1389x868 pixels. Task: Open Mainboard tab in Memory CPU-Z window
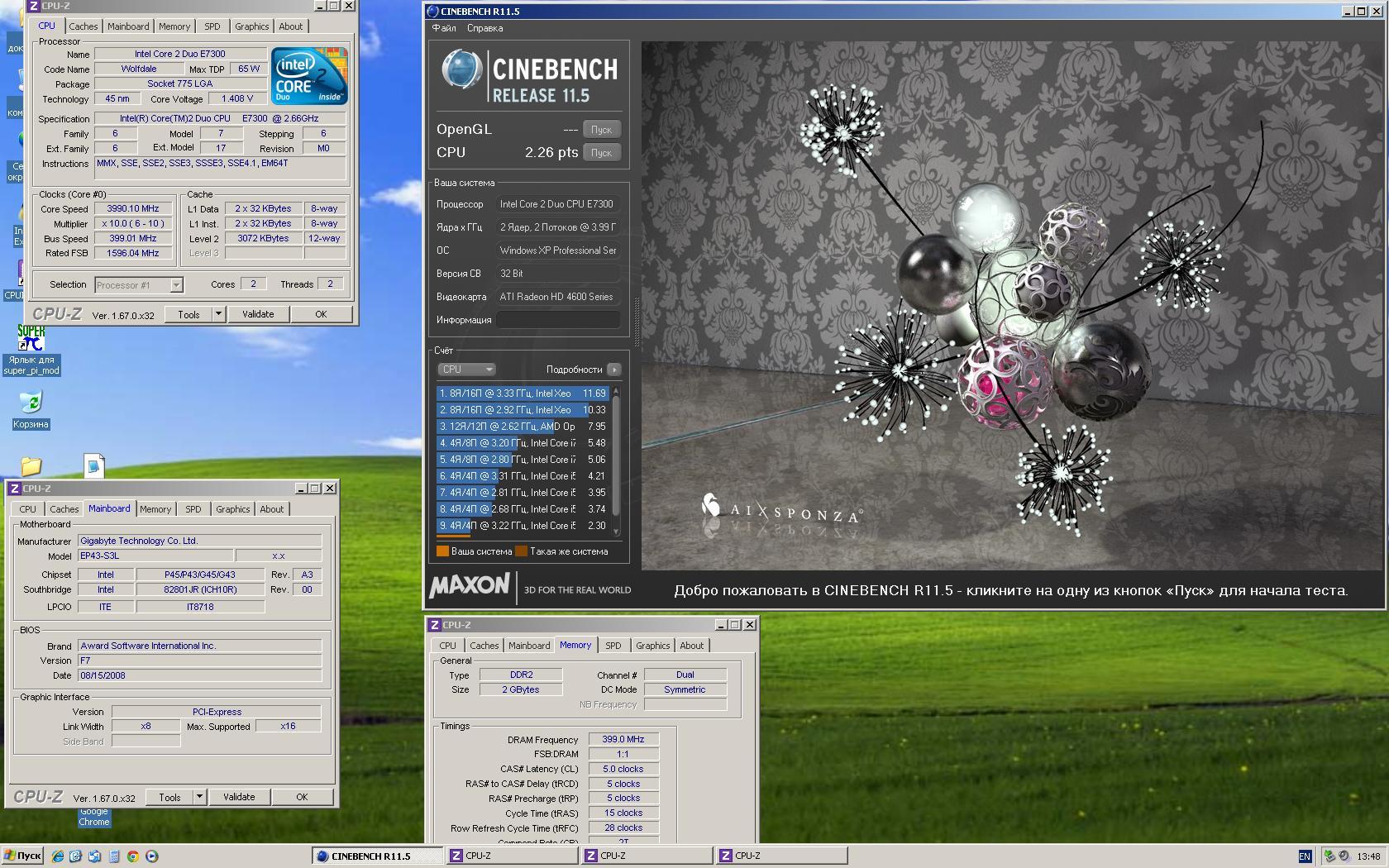529,646
